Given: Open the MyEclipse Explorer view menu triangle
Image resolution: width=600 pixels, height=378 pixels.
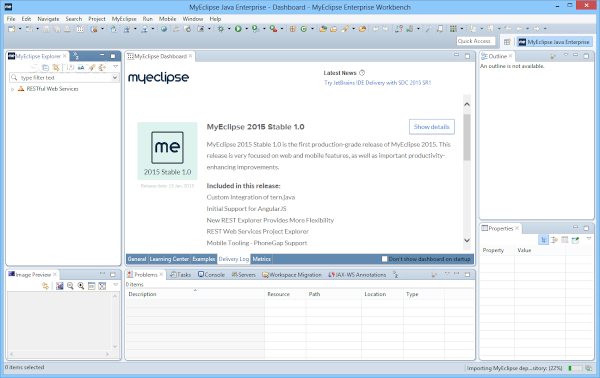Looking at the screenshot, I should tap(115, 67).
